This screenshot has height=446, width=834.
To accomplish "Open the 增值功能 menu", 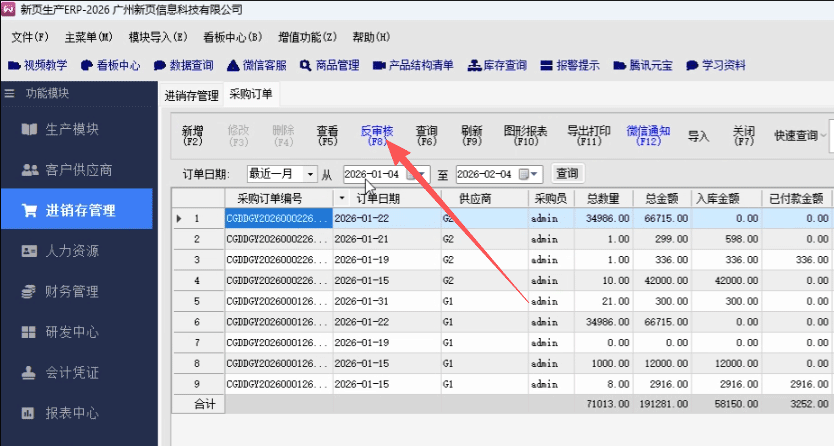I will point(307,37).
